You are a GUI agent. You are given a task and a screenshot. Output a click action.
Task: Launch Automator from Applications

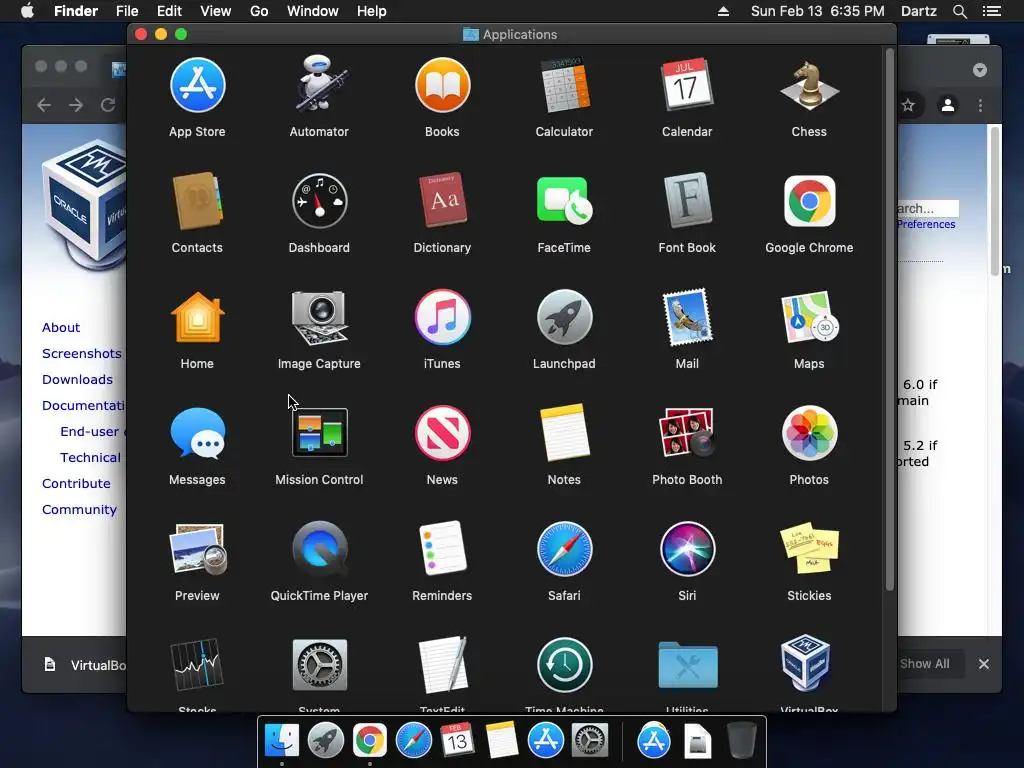tap(319, 86)
